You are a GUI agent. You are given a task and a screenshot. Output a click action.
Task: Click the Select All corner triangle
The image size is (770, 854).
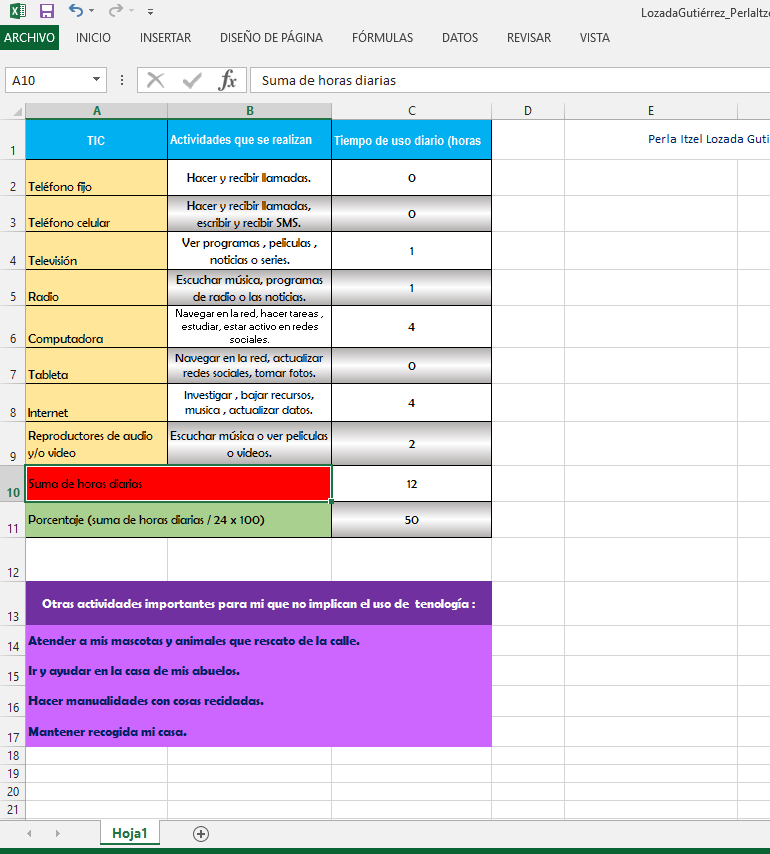point(16,111)
